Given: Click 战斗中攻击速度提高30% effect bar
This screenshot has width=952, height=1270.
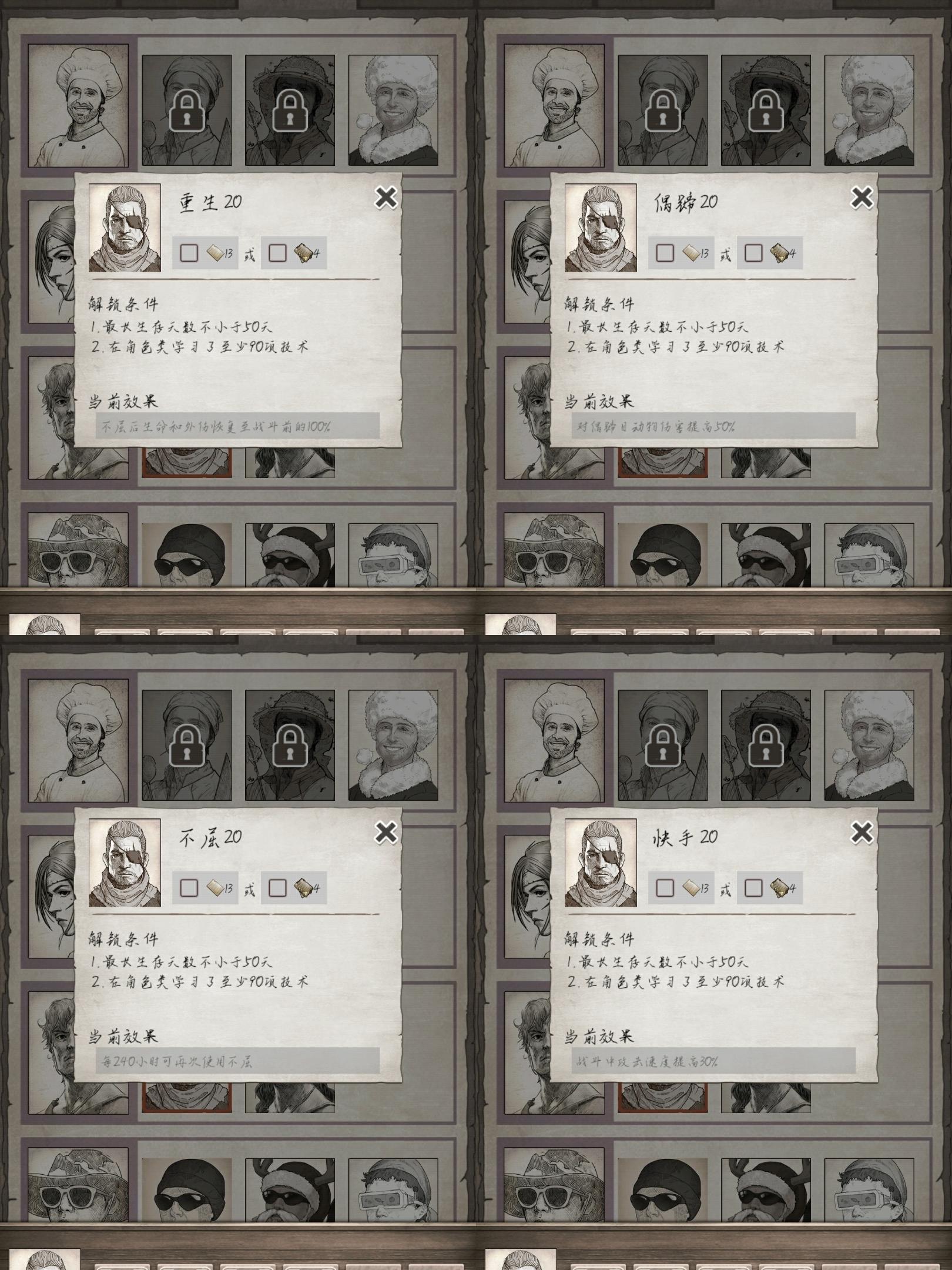Looking at the screenshot, I should tap(713, 1061).
